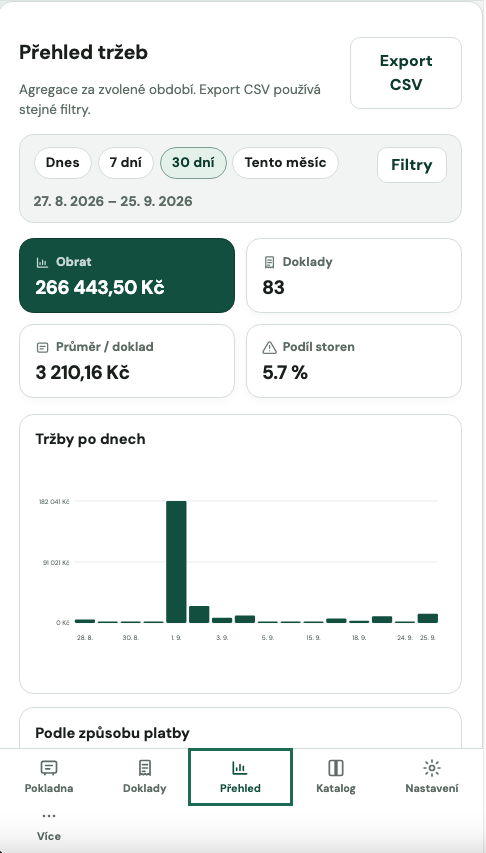Click the 28. 8. axis date label
Image resolution: width=486 pixels, height=853 pixels.
tap(85, 638)
